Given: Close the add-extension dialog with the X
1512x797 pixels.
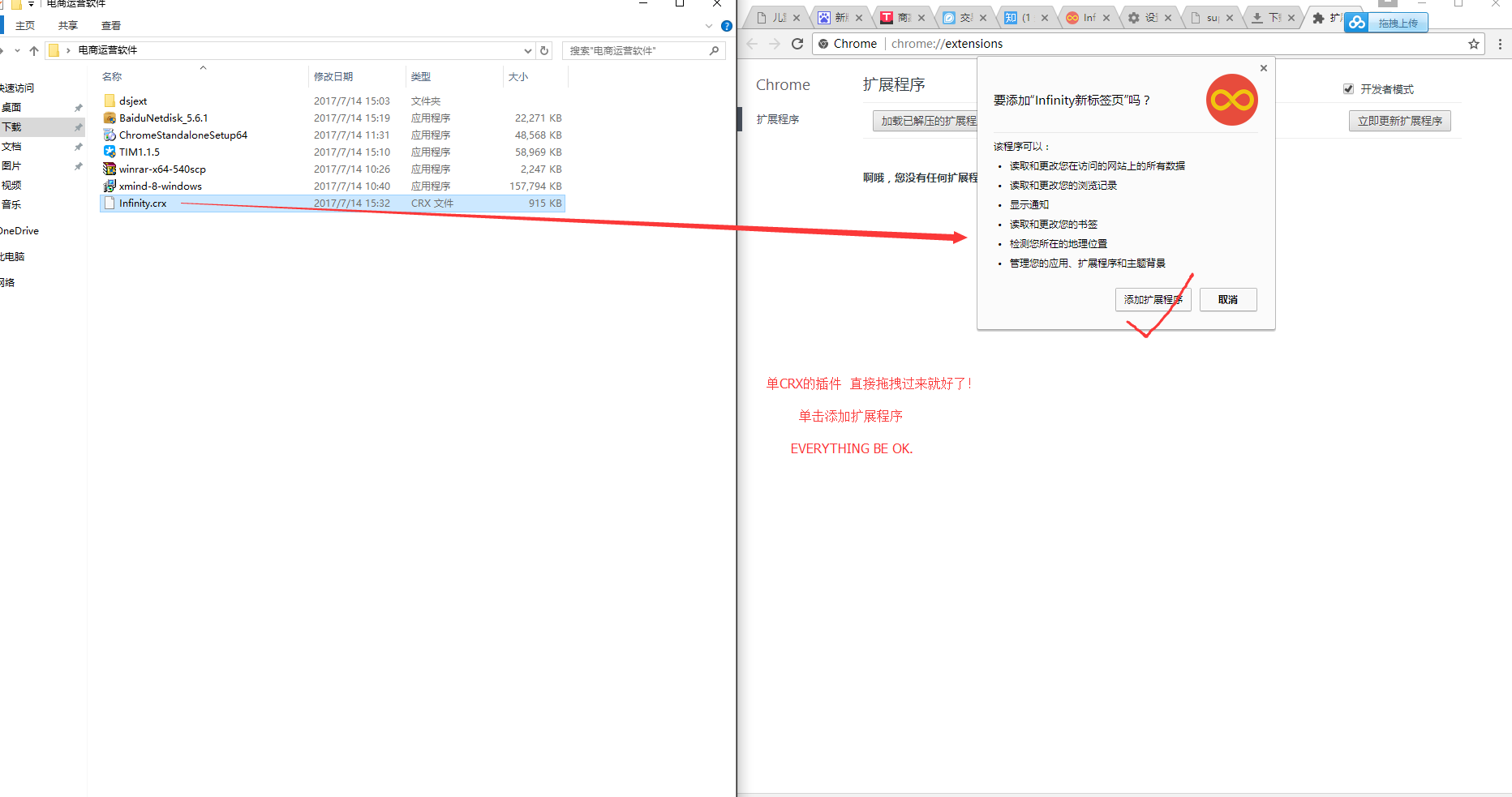Looking at the screenshot, I should pyautogui.click(x=1264, y=68).
